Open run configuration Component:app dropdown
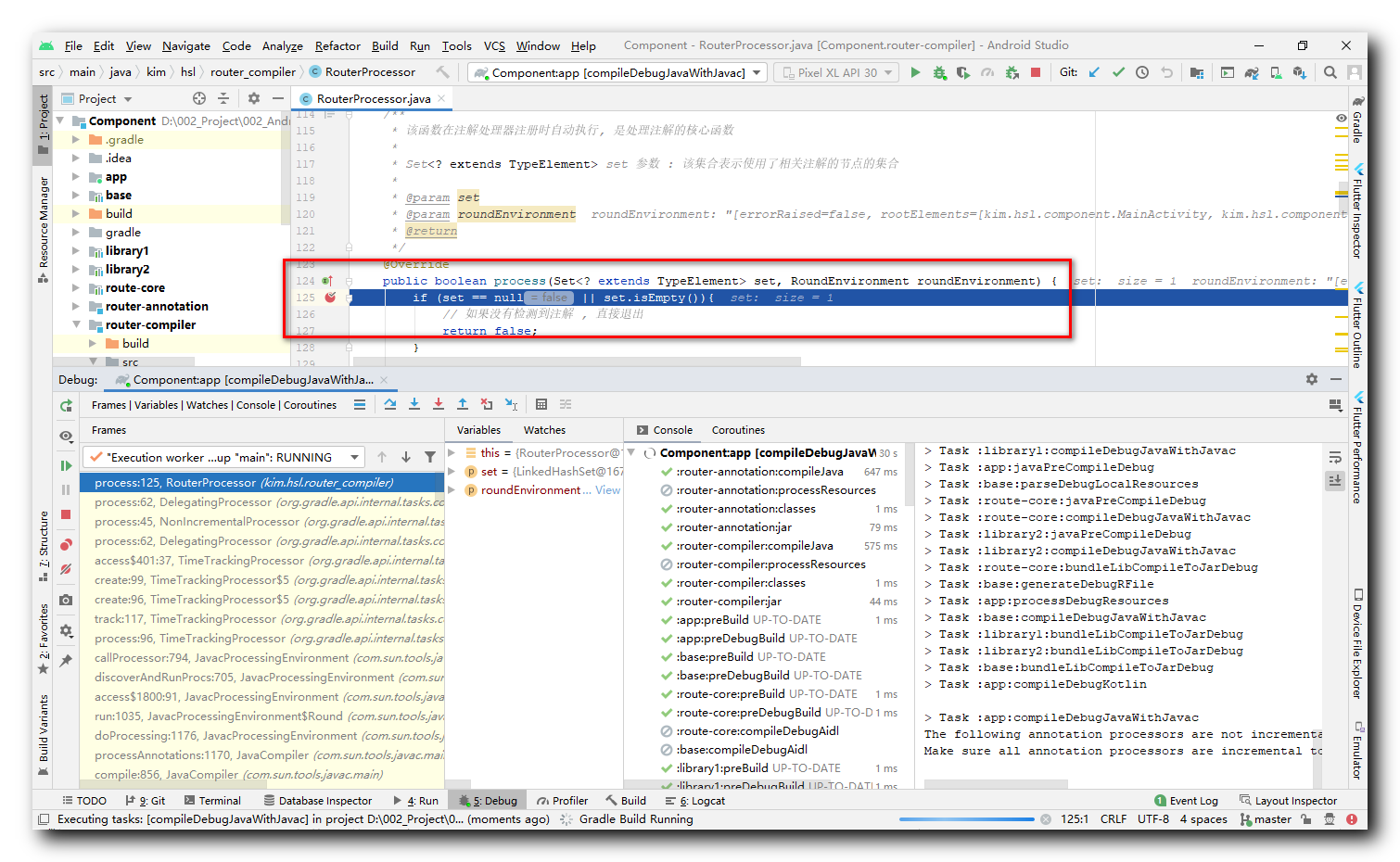 617,72
